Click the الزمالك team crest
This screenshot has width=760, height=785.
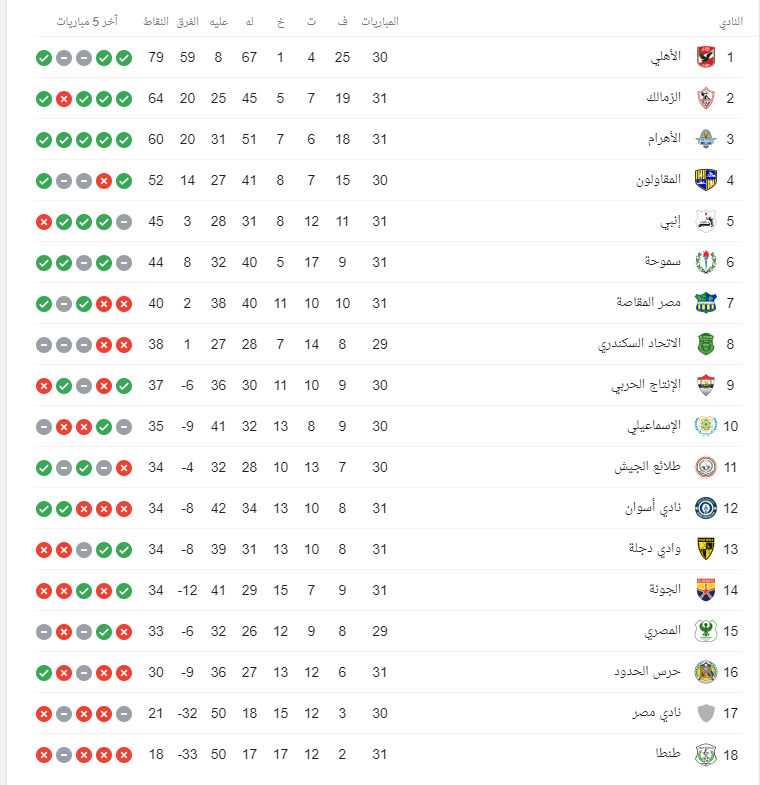pyautogui.click(x=706, y=99)
